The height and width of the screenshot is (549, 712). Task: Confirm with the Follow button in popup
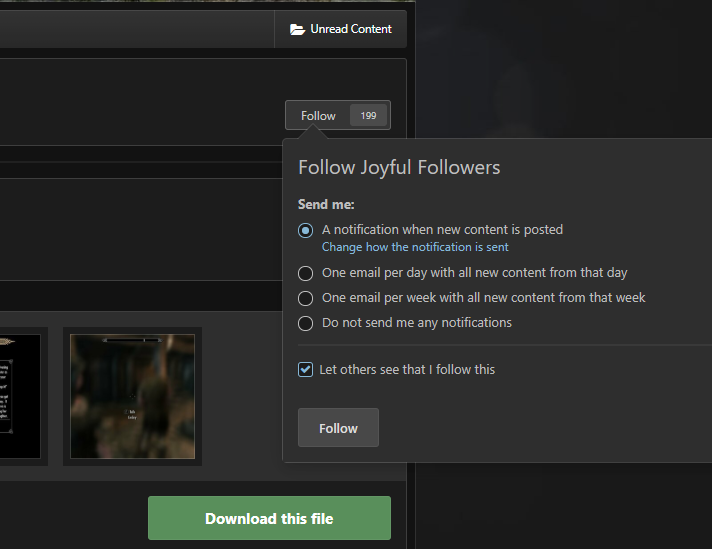[x=338, y=428]
